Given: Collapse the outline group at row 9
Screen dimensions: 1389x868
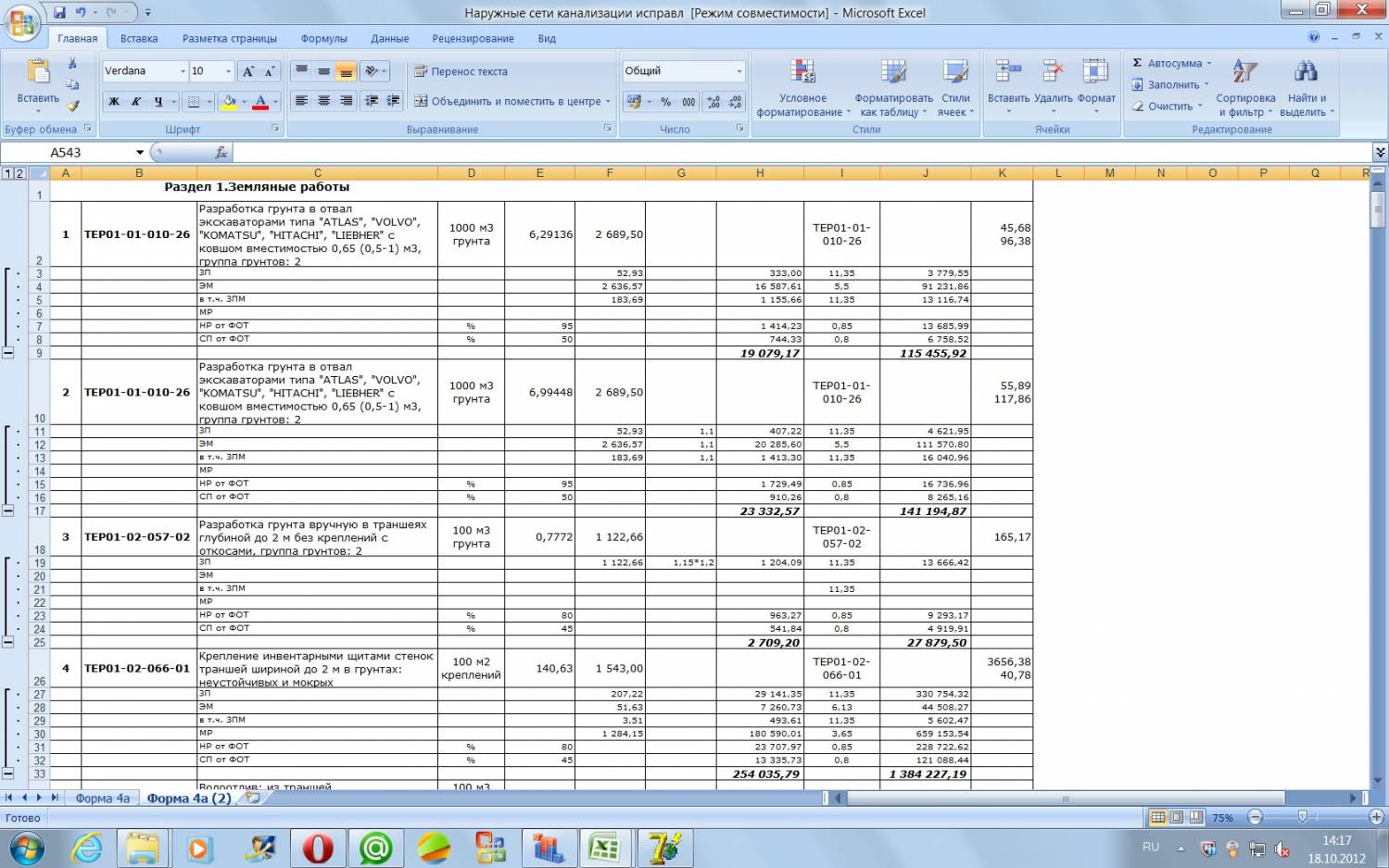Looking at the screenshot, I should 8,353.
